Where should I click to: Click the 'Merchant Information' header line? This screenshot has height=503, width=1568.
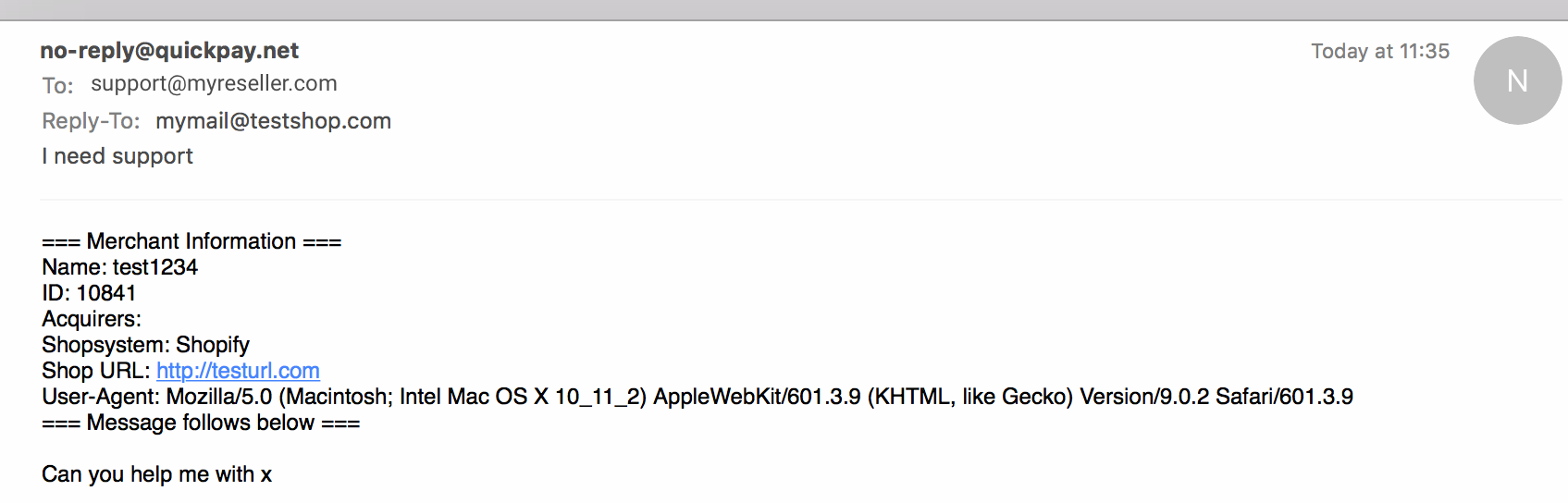[x=191, y=241]
